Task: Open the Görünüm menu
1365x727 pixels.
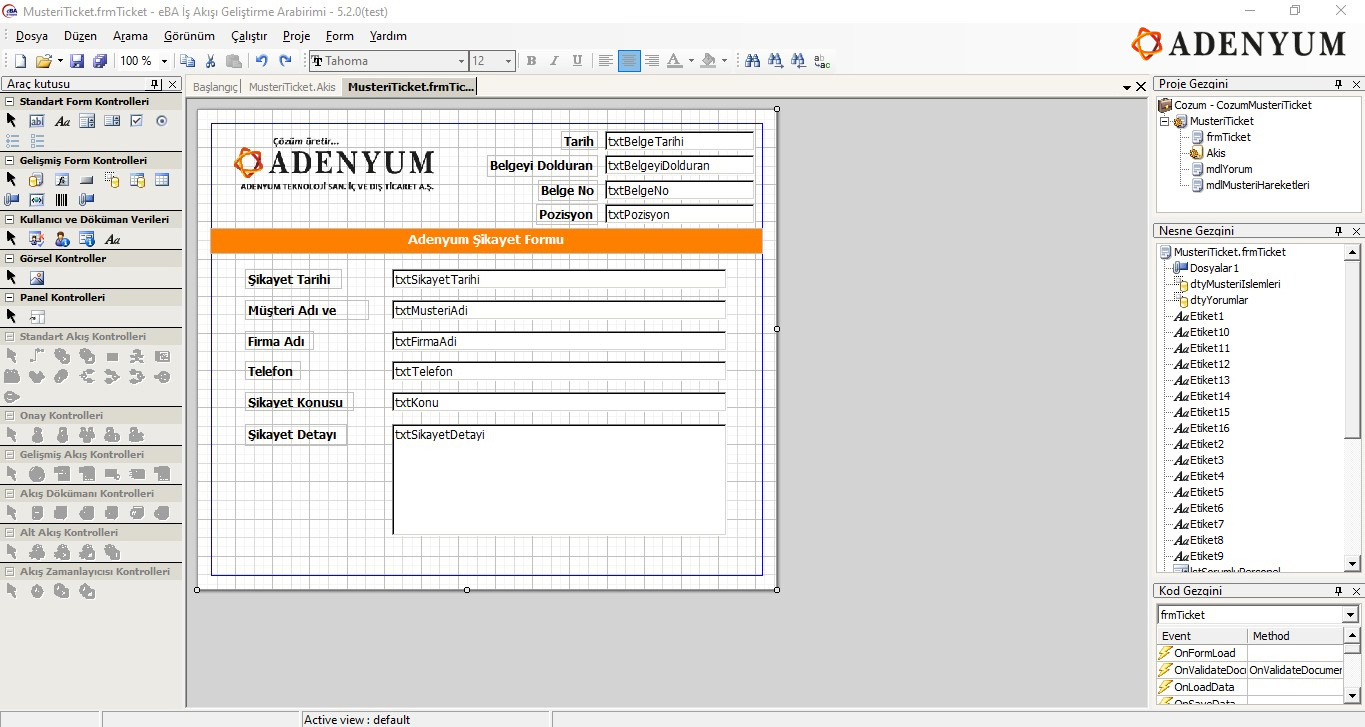Action: point(189,36)
